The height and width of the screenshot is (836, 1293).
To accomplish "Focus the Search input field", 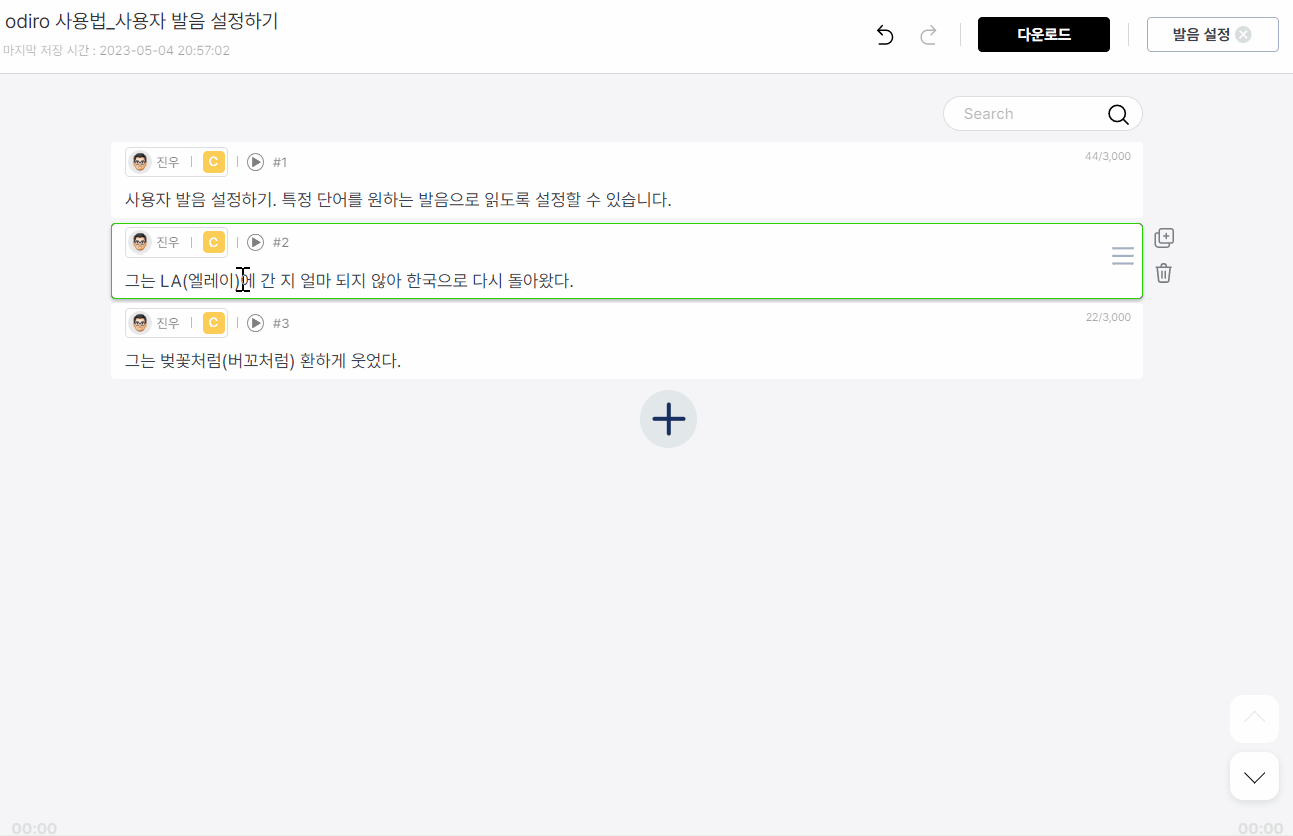I will [1030, 114].
